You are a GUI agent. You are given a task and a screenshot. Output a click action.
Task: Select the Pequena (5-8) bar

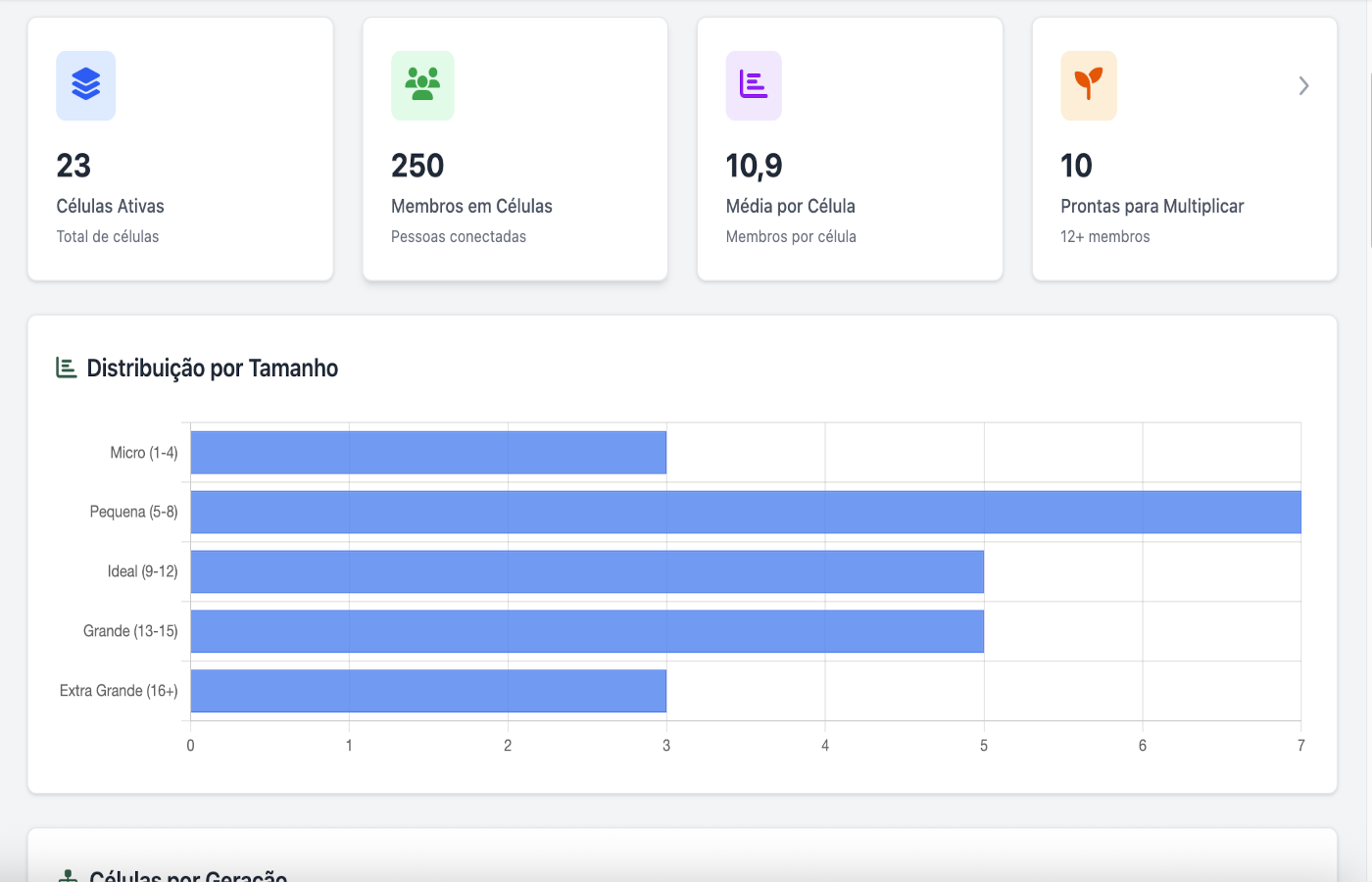pyautogui.click(x=745, y=512)
